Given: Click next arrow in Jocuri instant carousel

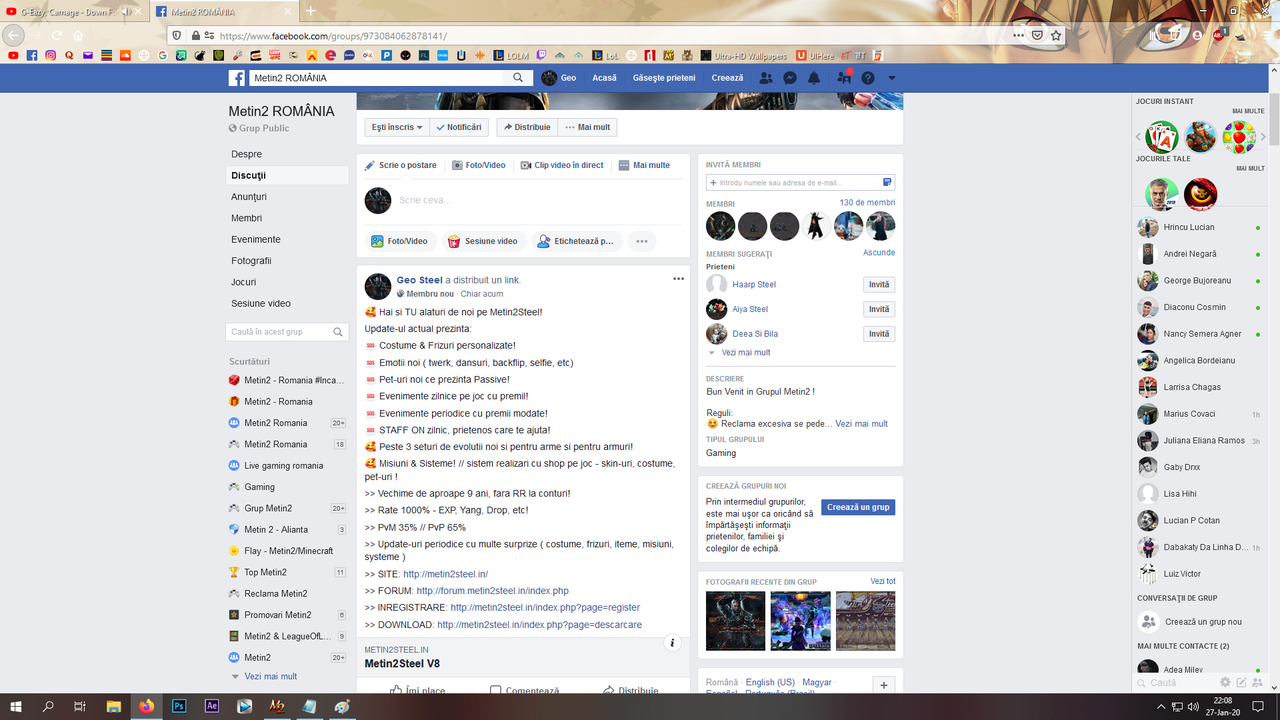Looking at the screenshot, I should point(1263,137).
